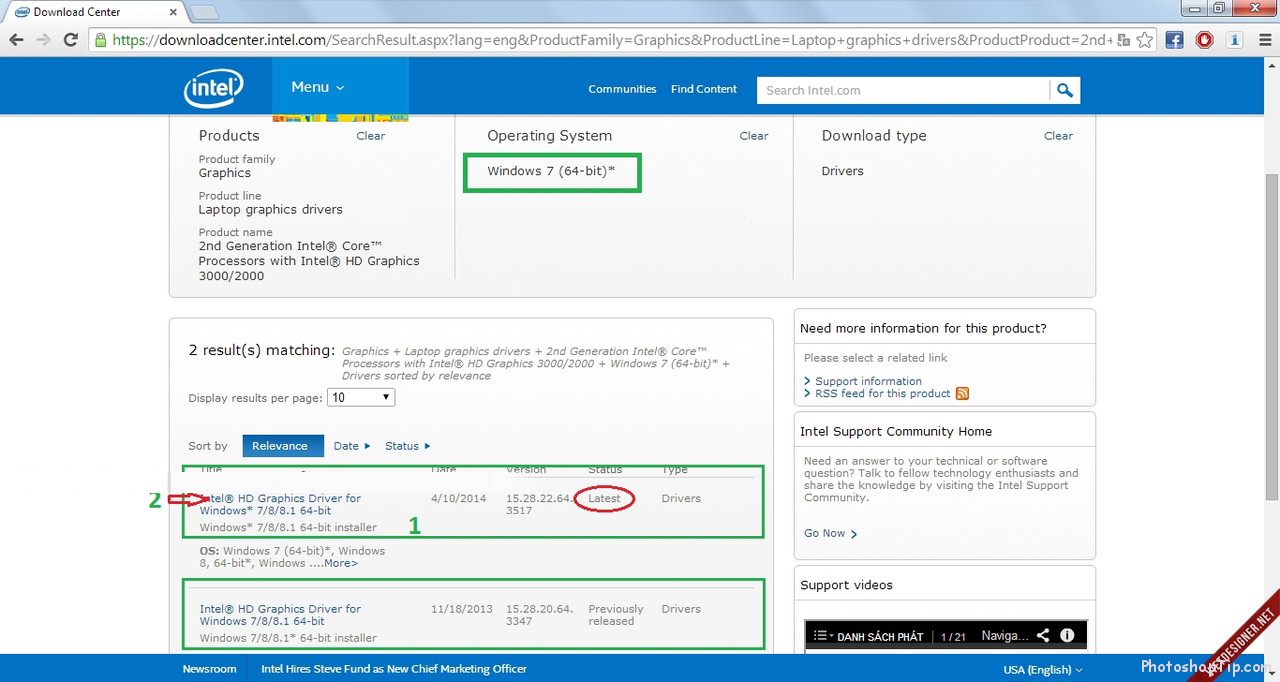Click the blue info extension icon

coord(1235,40)
